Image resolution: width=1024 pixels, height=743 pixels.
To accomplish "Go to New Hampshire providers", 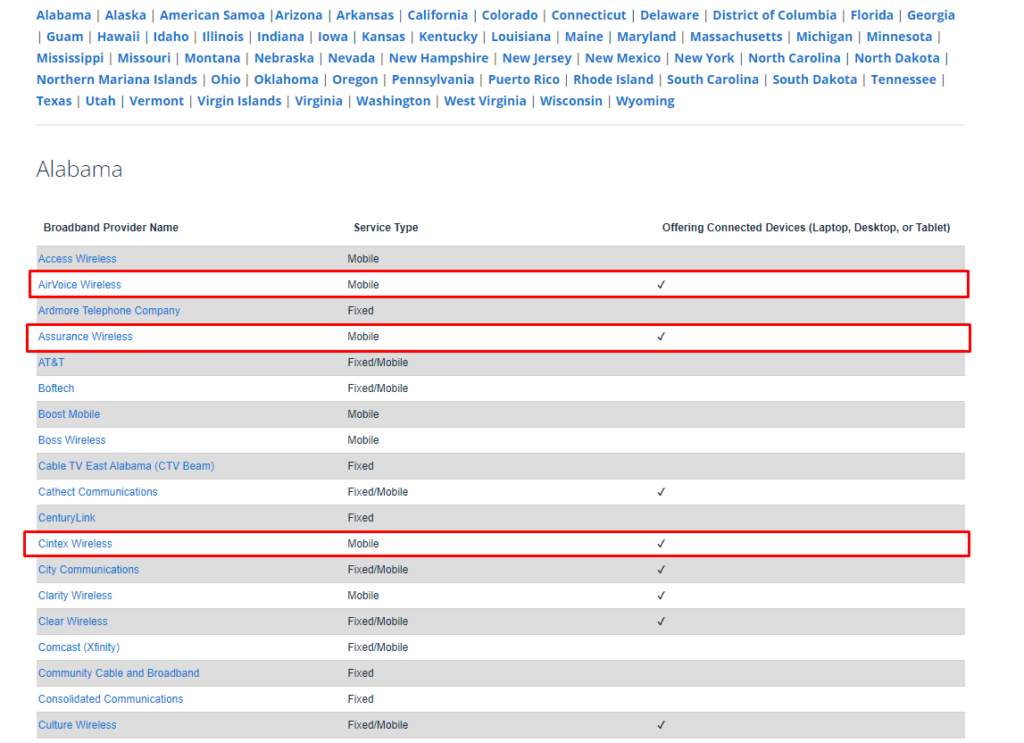I will click(438, 58).
